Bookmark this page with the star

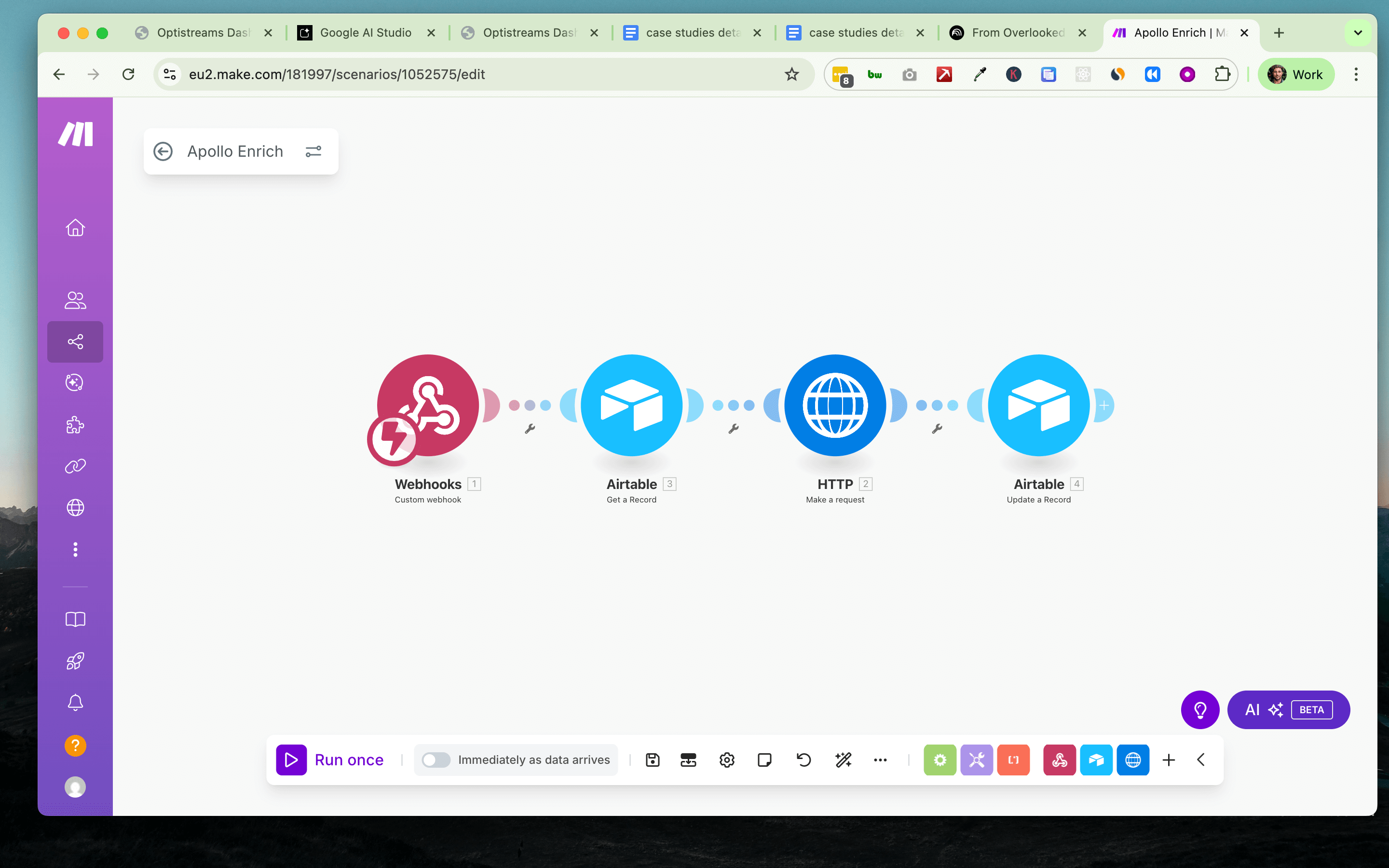791,74
